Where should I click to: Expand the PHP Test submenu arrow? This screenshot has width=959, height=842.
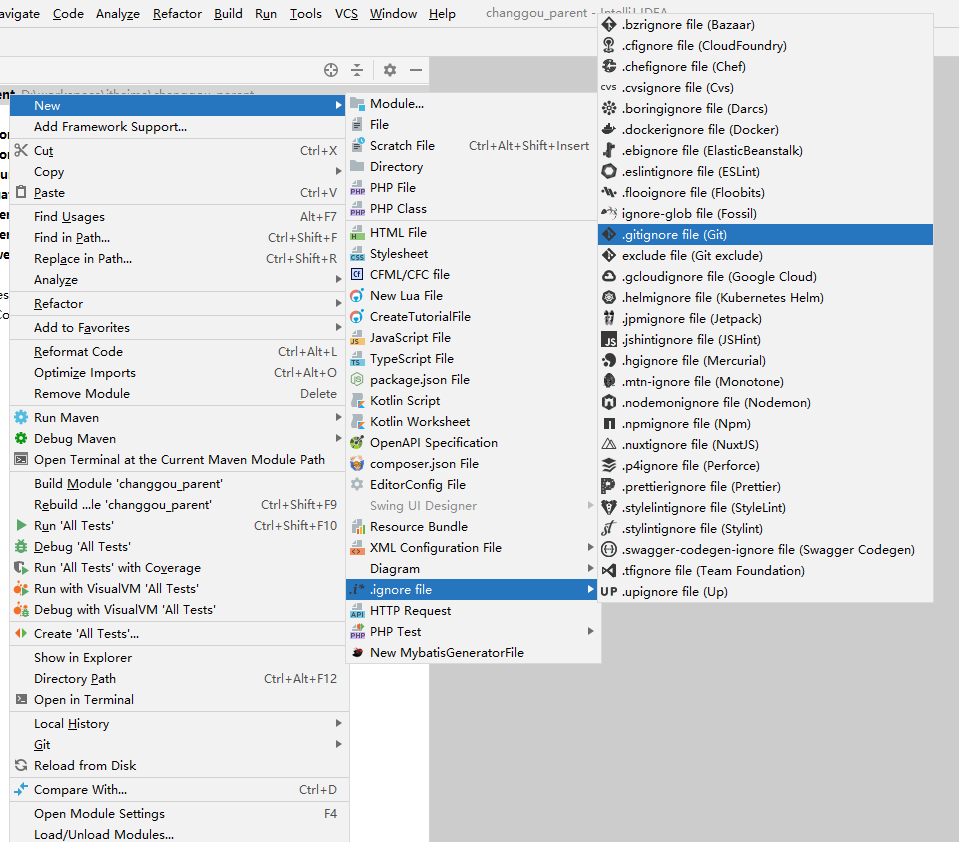tap(590, 631)
